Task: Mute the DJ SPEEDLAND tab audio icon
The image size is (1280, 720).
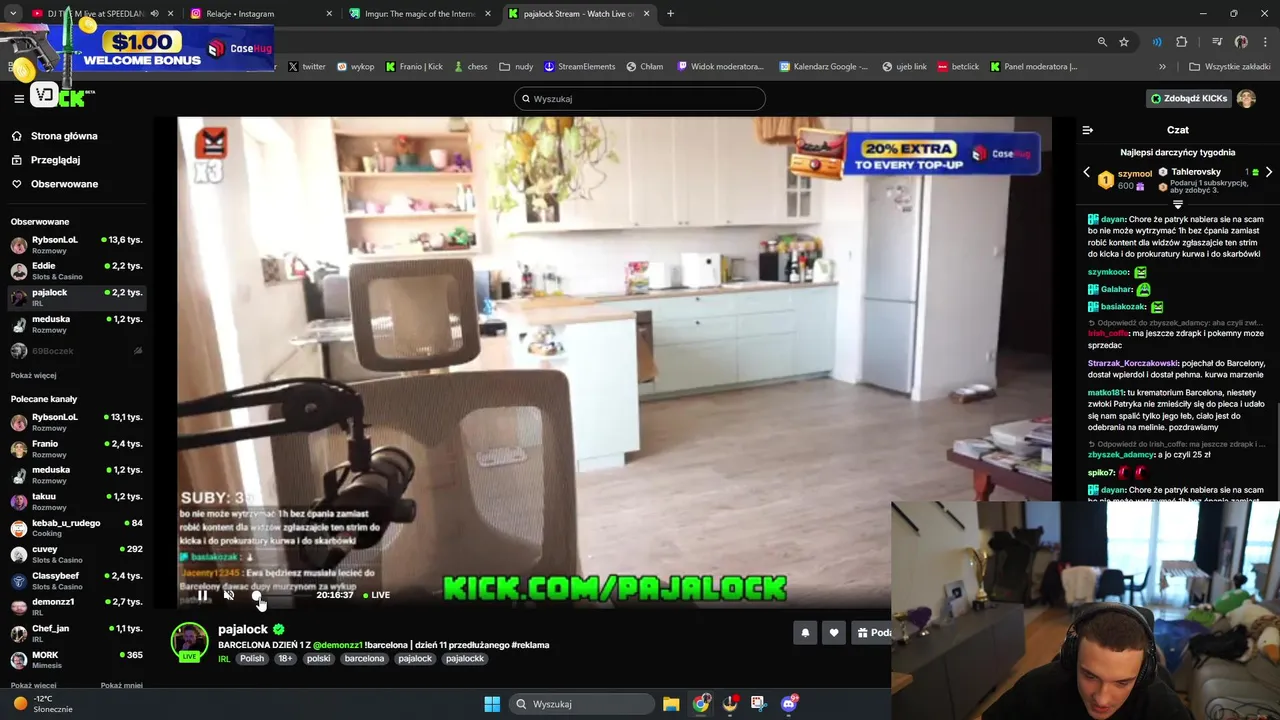Action: 154,14
